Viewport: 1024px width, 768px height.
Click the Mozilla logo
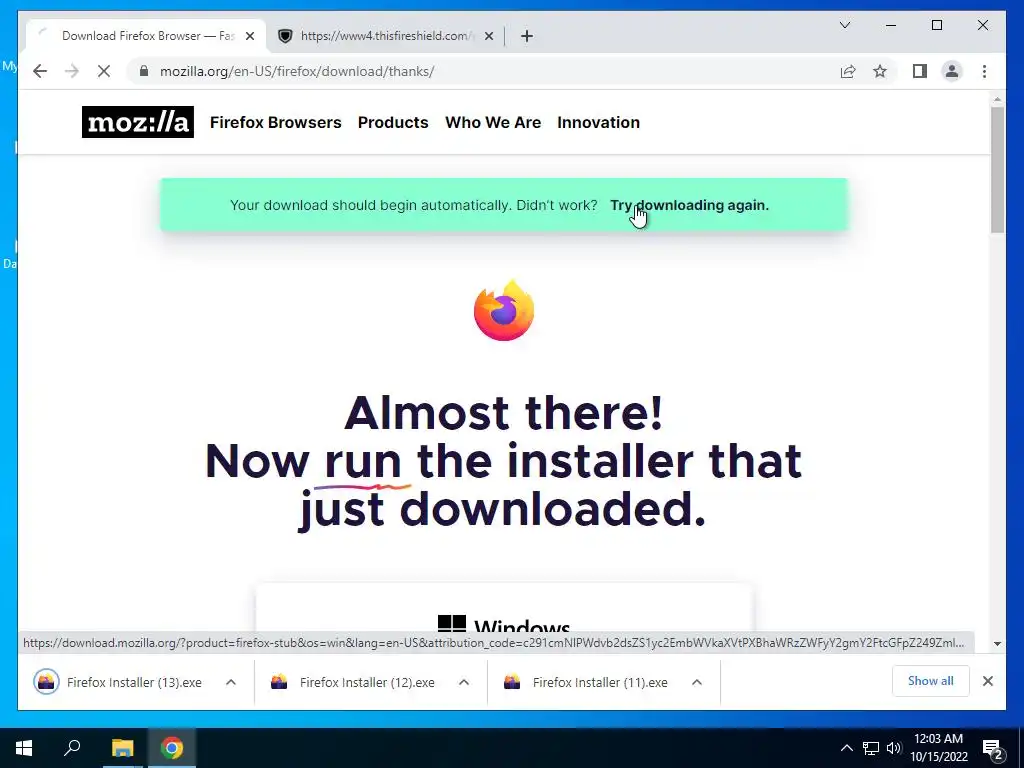coord(138,122)
